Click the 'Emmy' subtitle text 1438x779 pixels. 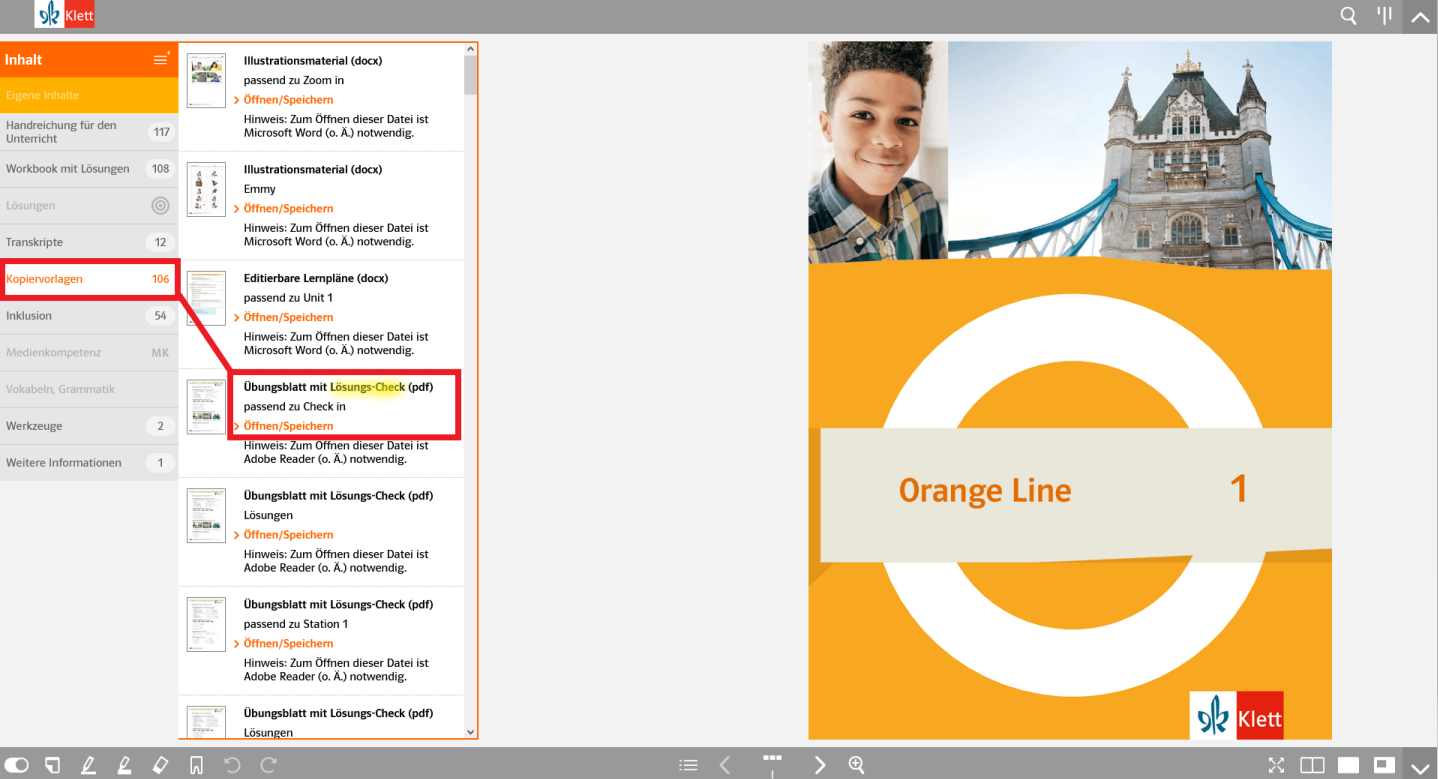pyautogui.click(x=260, y=189)
